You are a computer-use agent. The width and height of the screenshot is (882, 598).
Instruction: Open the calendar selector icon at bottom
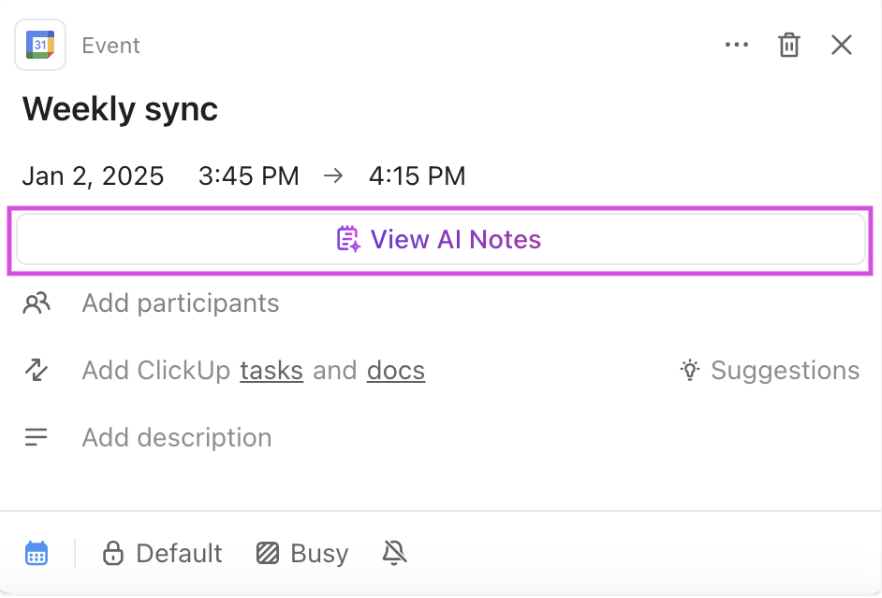click(37, 553)
